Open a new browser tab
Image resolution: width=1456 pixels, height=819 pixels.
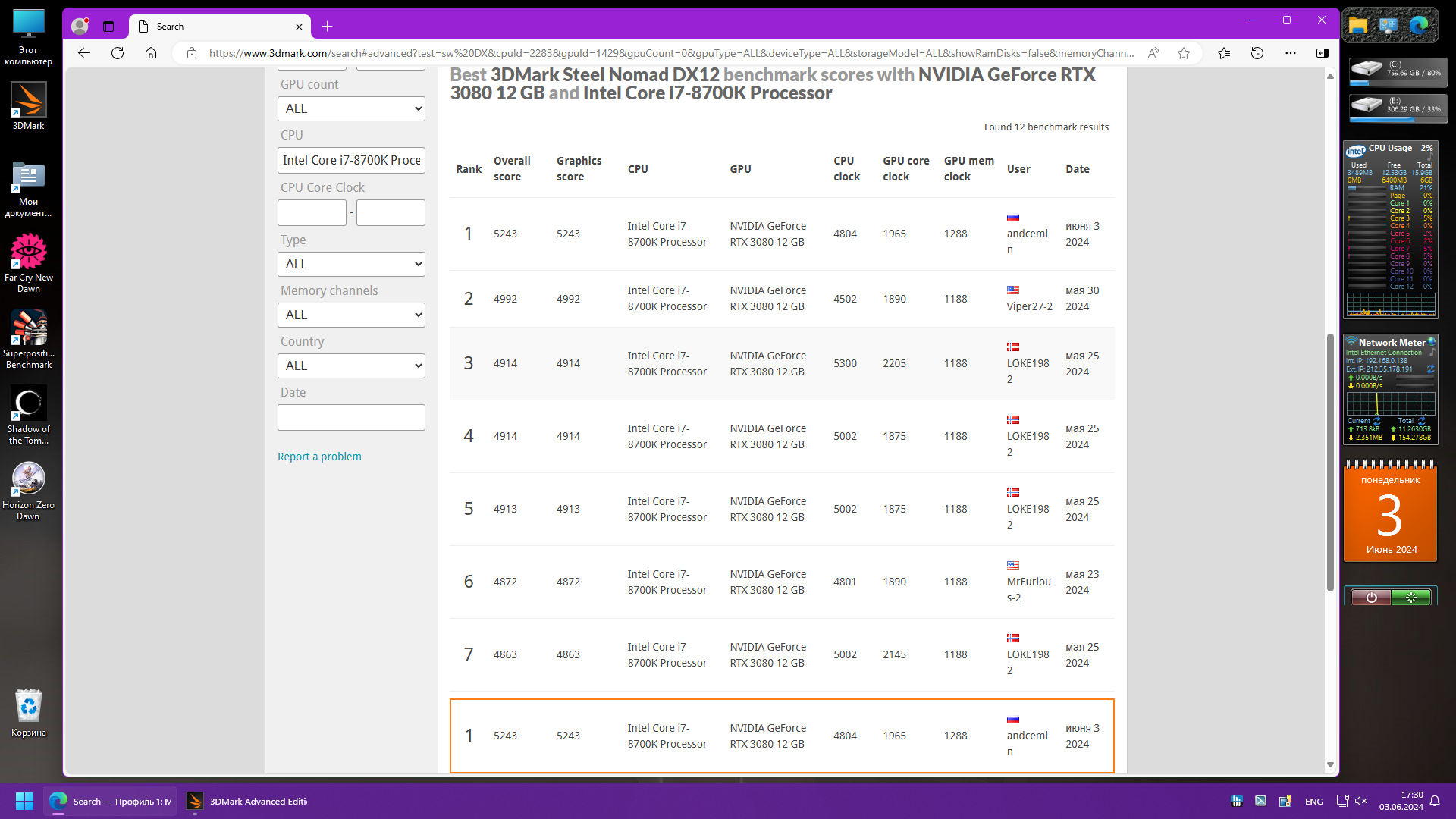click(x=327, y=27)
